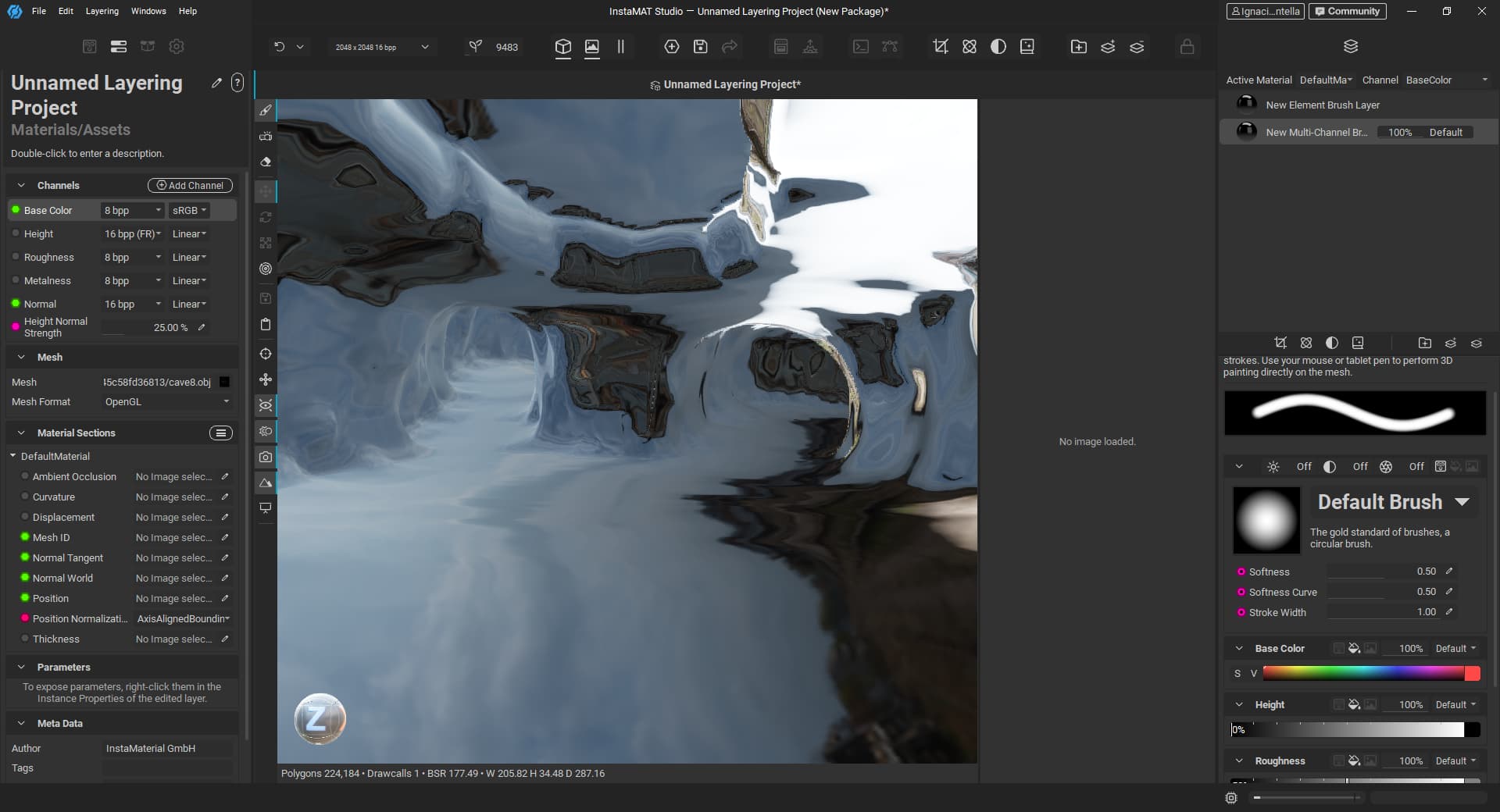Select the eraser tool
Viewport: 1500px width, 812px height.
[x=266, y=162]
